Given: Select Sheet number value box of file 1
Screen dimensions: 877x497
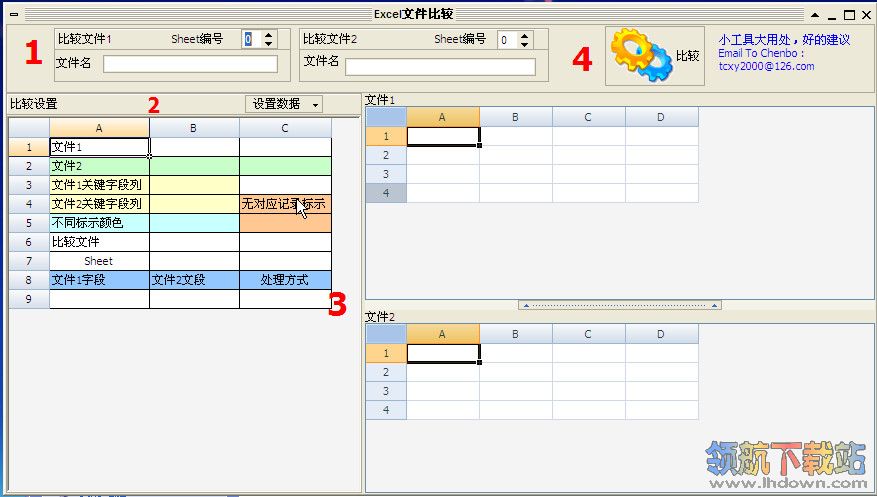Looking at the screenshot, I should pyautogui.click(x=252, y=39).
